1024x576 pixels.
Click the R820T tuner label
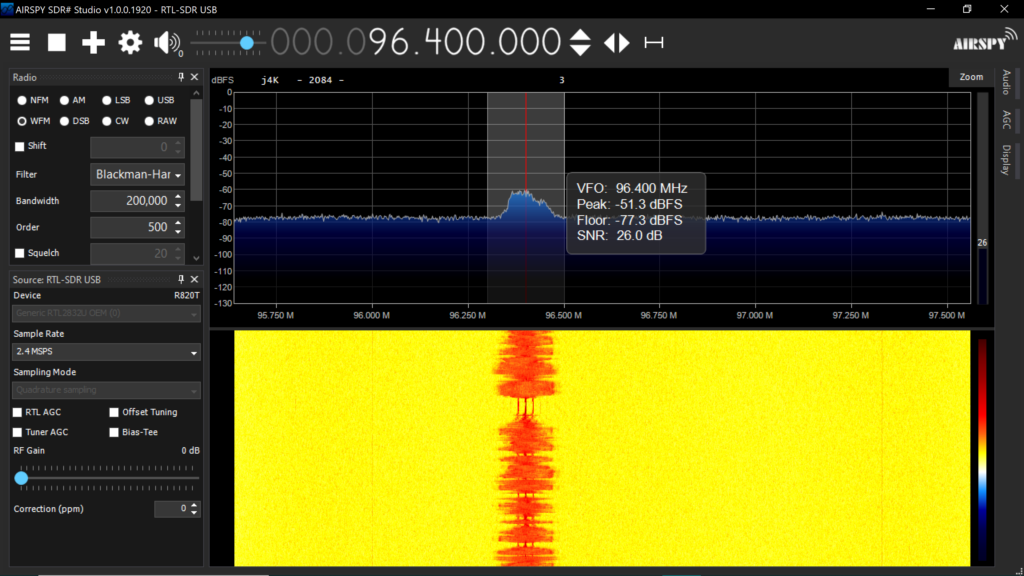click(187, 296)
